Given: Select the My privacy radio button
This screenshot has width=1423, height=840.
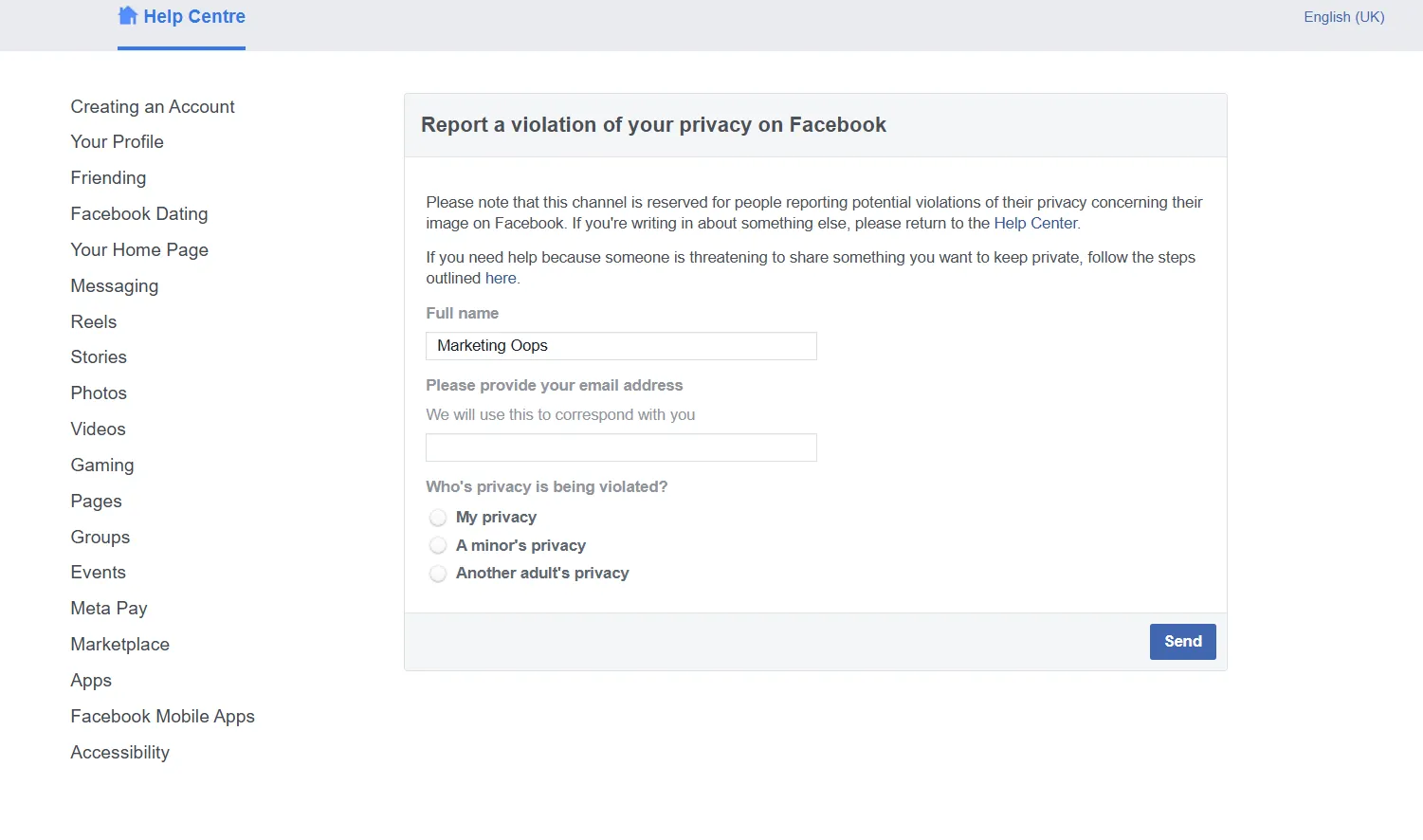Looking at the screenshot, I should pos(438,518).
